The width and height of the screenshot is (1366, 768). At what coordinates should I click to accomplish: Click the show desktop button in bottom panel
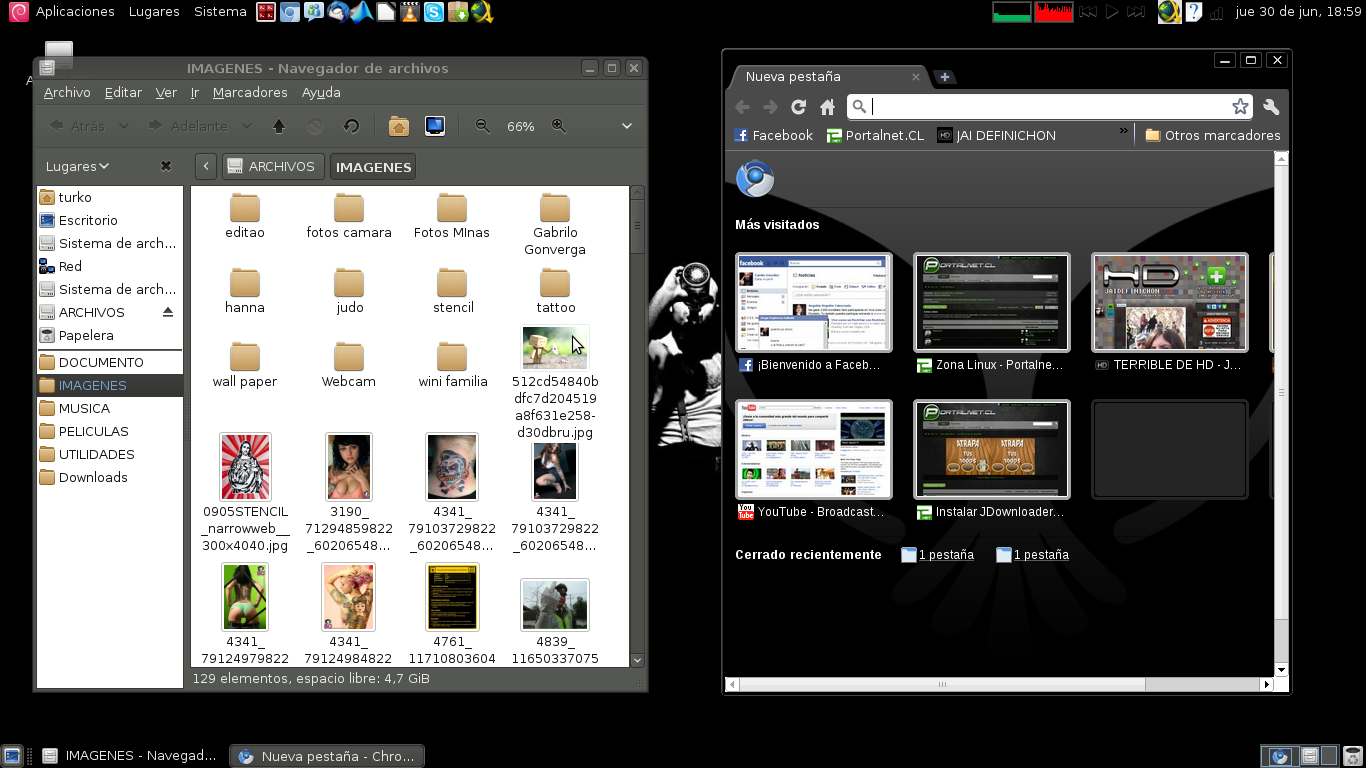[11, 756]
